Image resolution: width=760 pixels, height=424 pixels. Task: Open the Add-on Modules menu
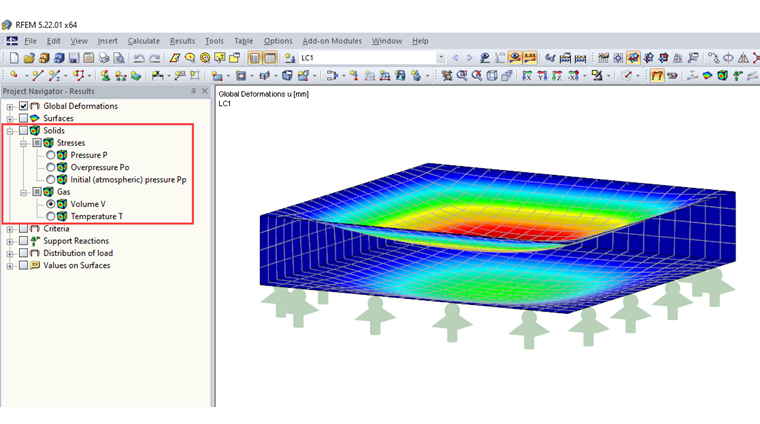pyautogui.click(x=332, y=41)
